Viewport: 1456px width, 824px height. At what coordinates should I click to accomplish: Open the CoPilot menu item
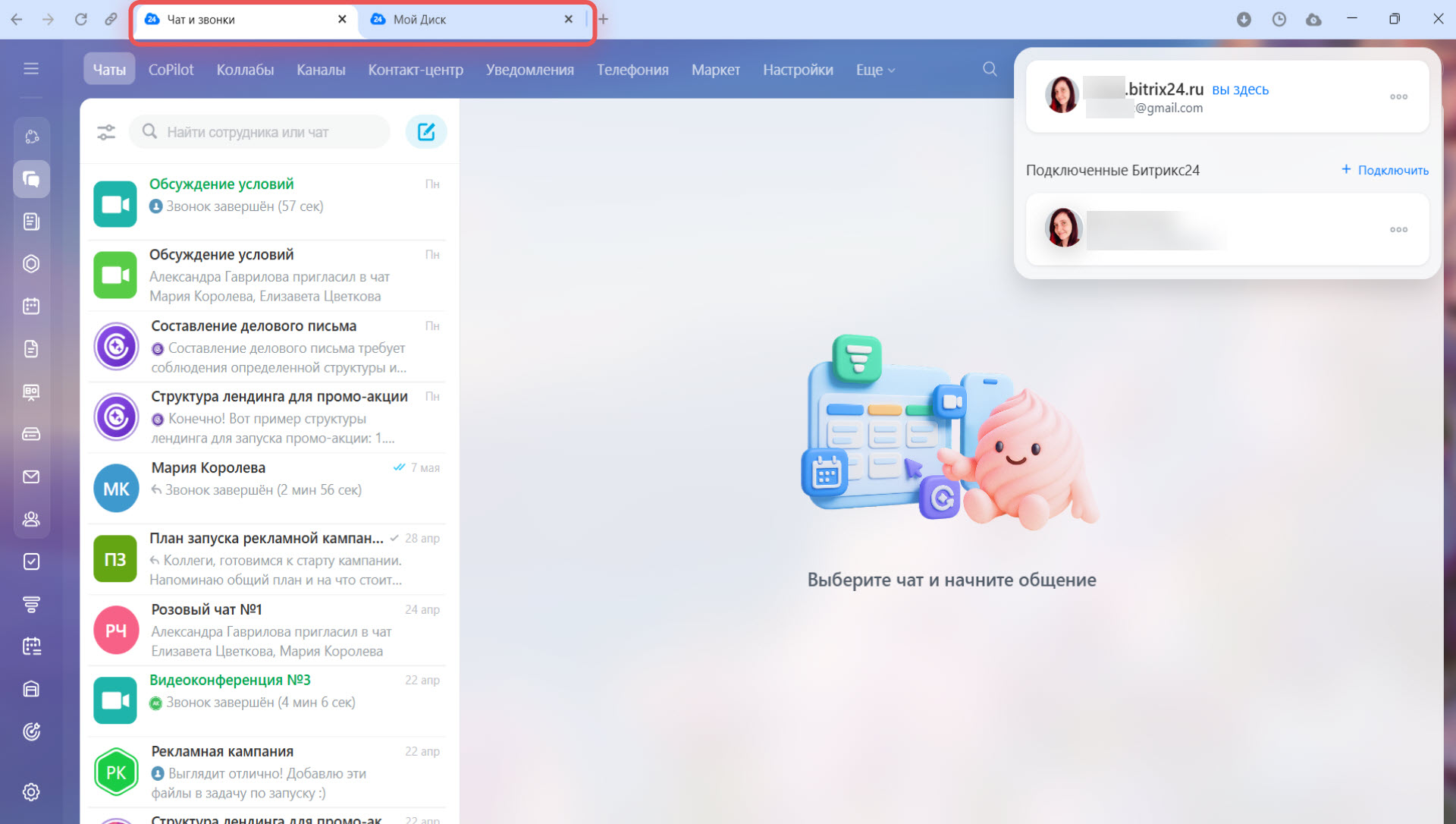click(x=171, y=69)
